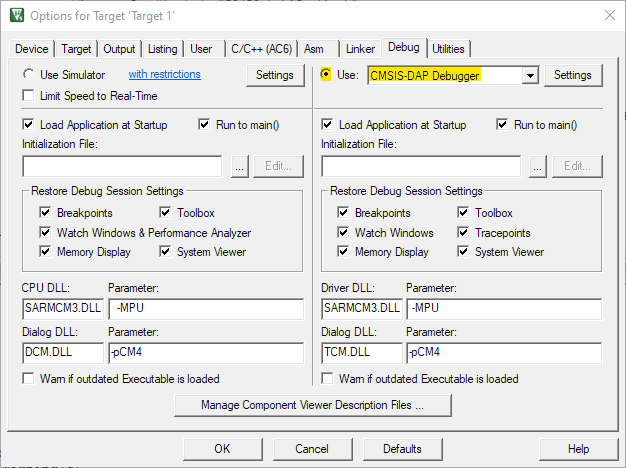
Task: Go to the Device tab
Action: coord(32,48)
